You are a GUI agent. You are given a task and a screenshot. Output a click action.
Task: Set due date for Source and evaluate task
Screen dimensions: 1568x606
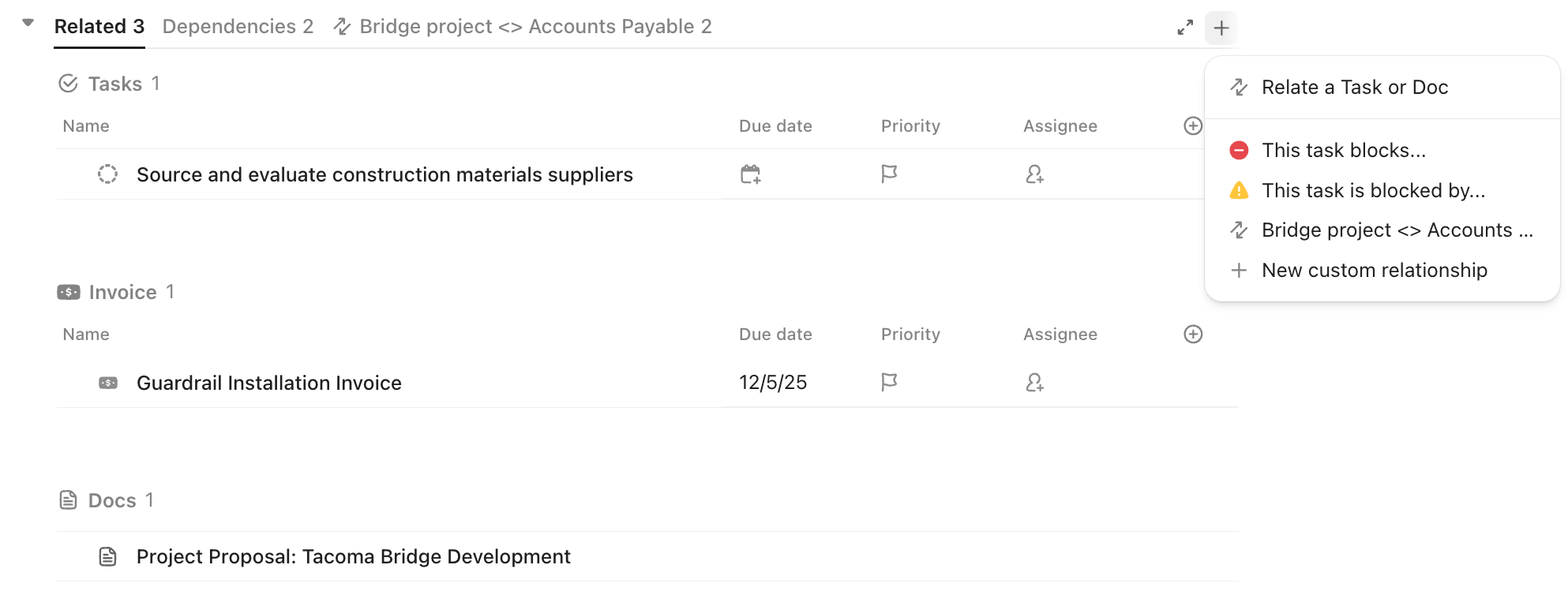[x=751, y=174]
